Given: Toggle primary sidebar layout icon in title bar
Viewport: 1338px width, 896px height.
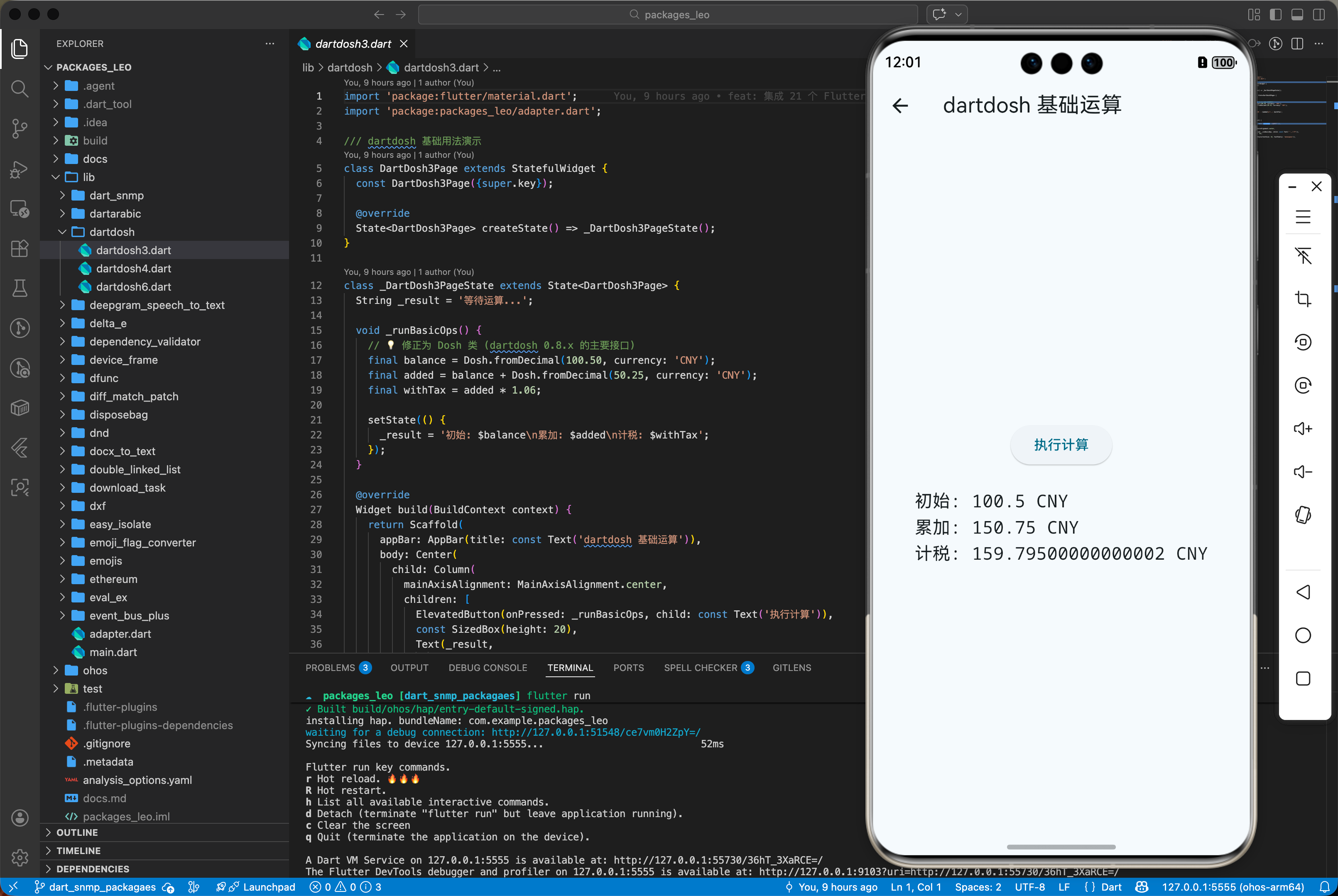Looking at the screenshot, I should (1275, 14).
